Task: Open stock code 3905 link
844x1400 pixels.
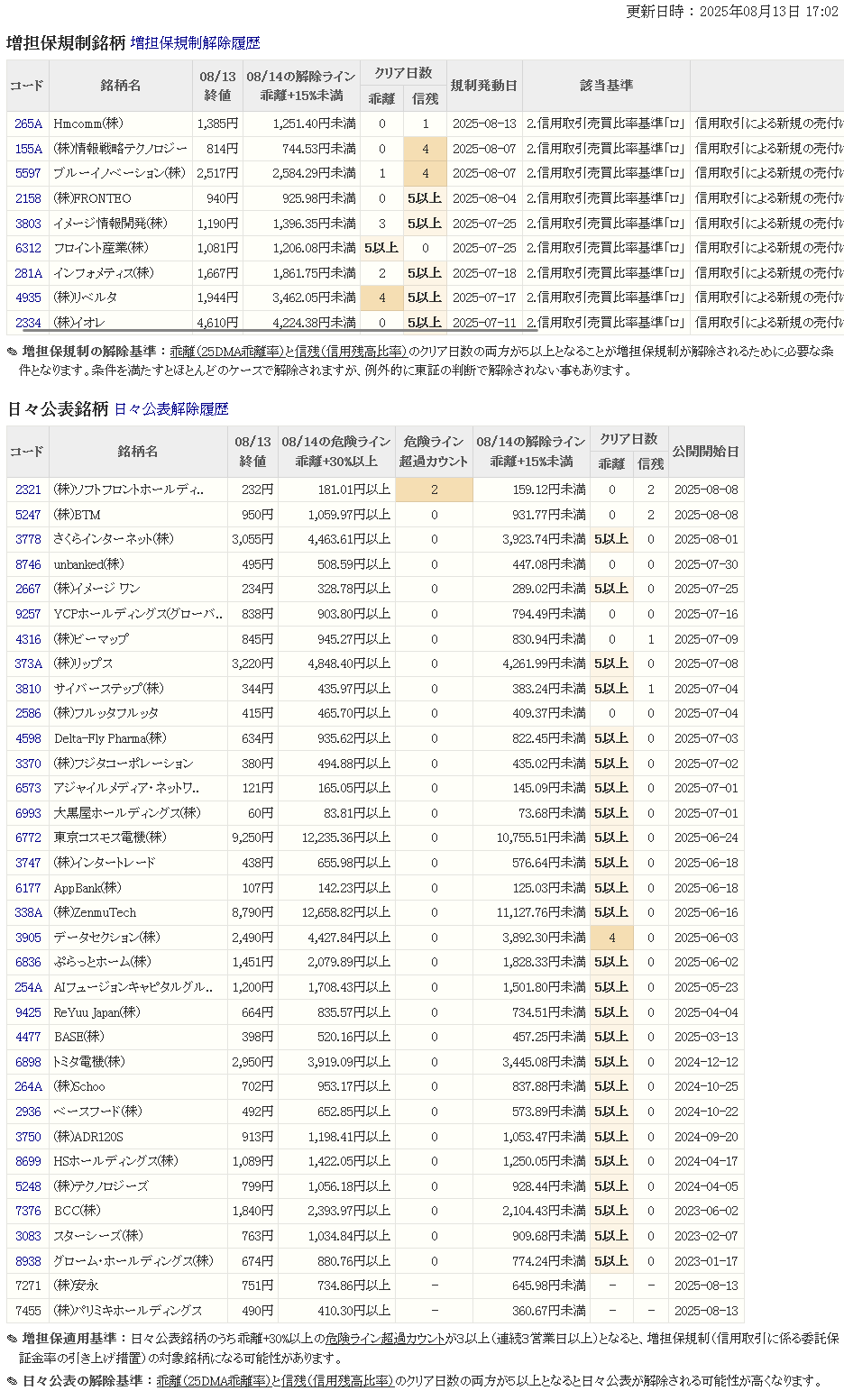Action: pos(28,938)
